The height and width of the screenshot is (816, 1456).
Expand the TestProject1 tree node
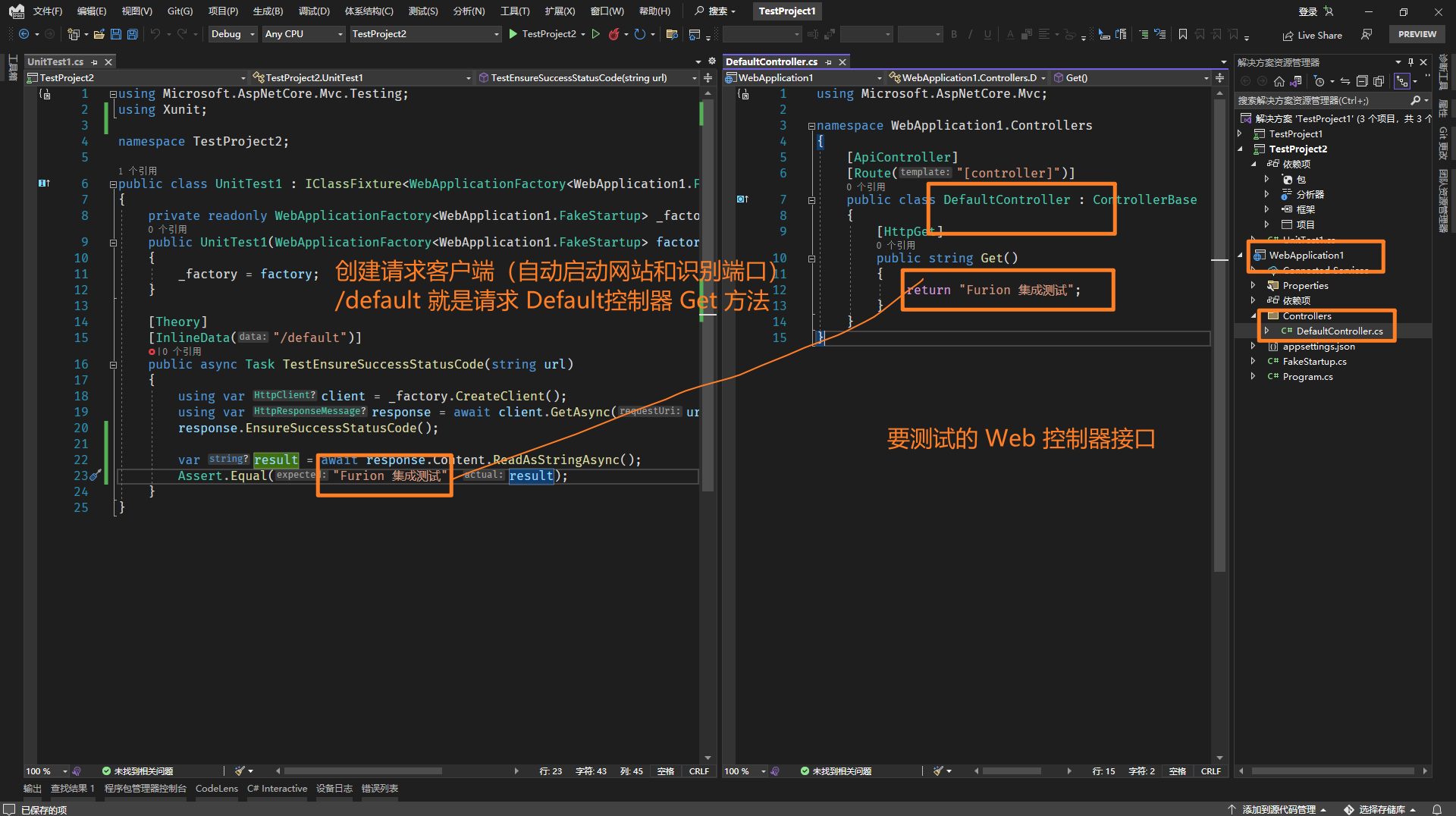tap(1240, 134)
